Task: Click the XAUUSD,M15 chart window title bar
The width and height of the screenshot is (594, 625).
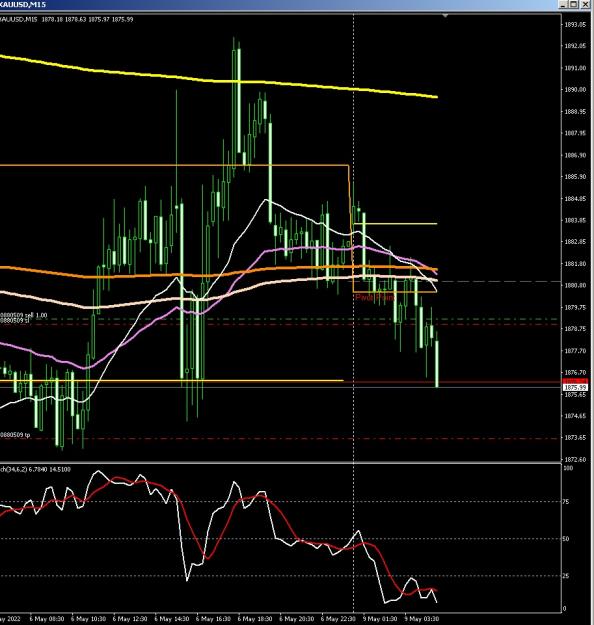Action: click(279, 4)
